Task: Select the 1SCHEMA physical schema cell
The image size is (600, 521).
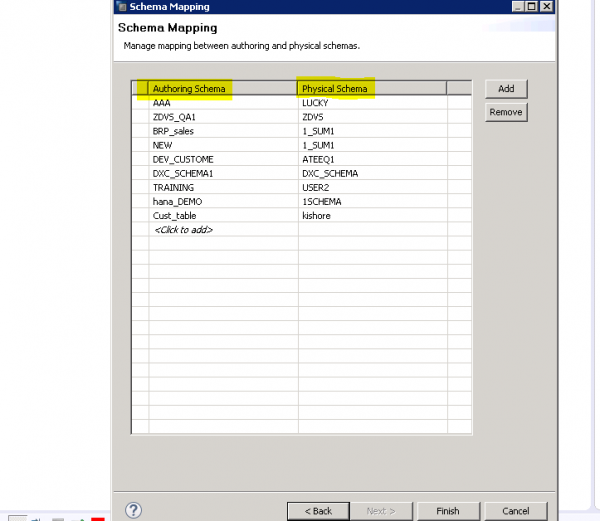Action: (x=373, y=202)
